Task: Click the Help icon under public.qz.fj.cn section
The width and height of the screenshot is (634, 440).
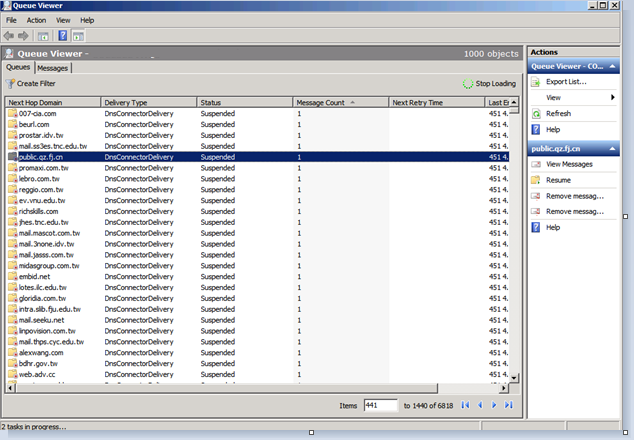Action: [x=536, y=227]
